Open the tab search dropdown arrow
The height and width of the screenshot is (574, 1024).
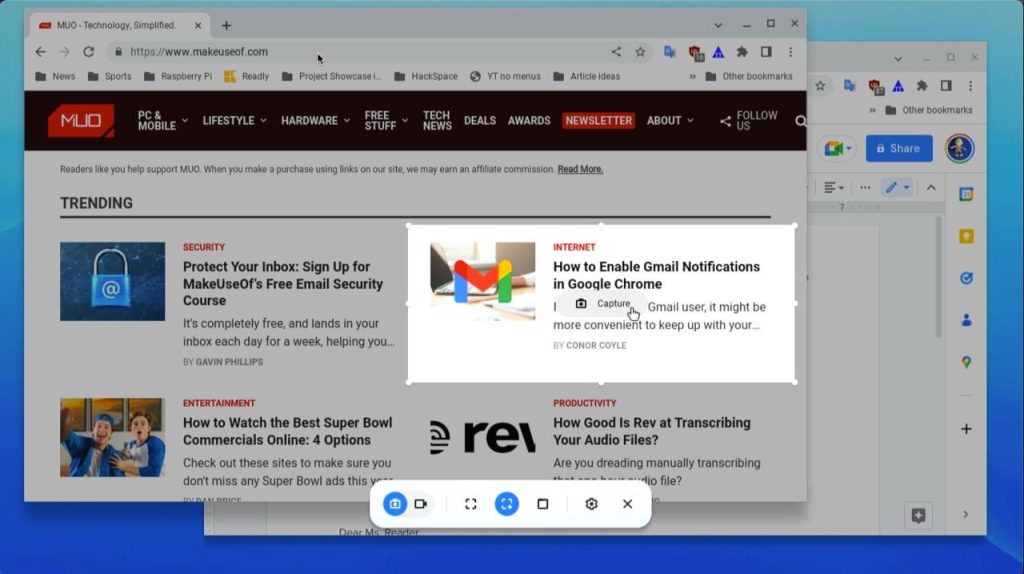click(718, 25)
